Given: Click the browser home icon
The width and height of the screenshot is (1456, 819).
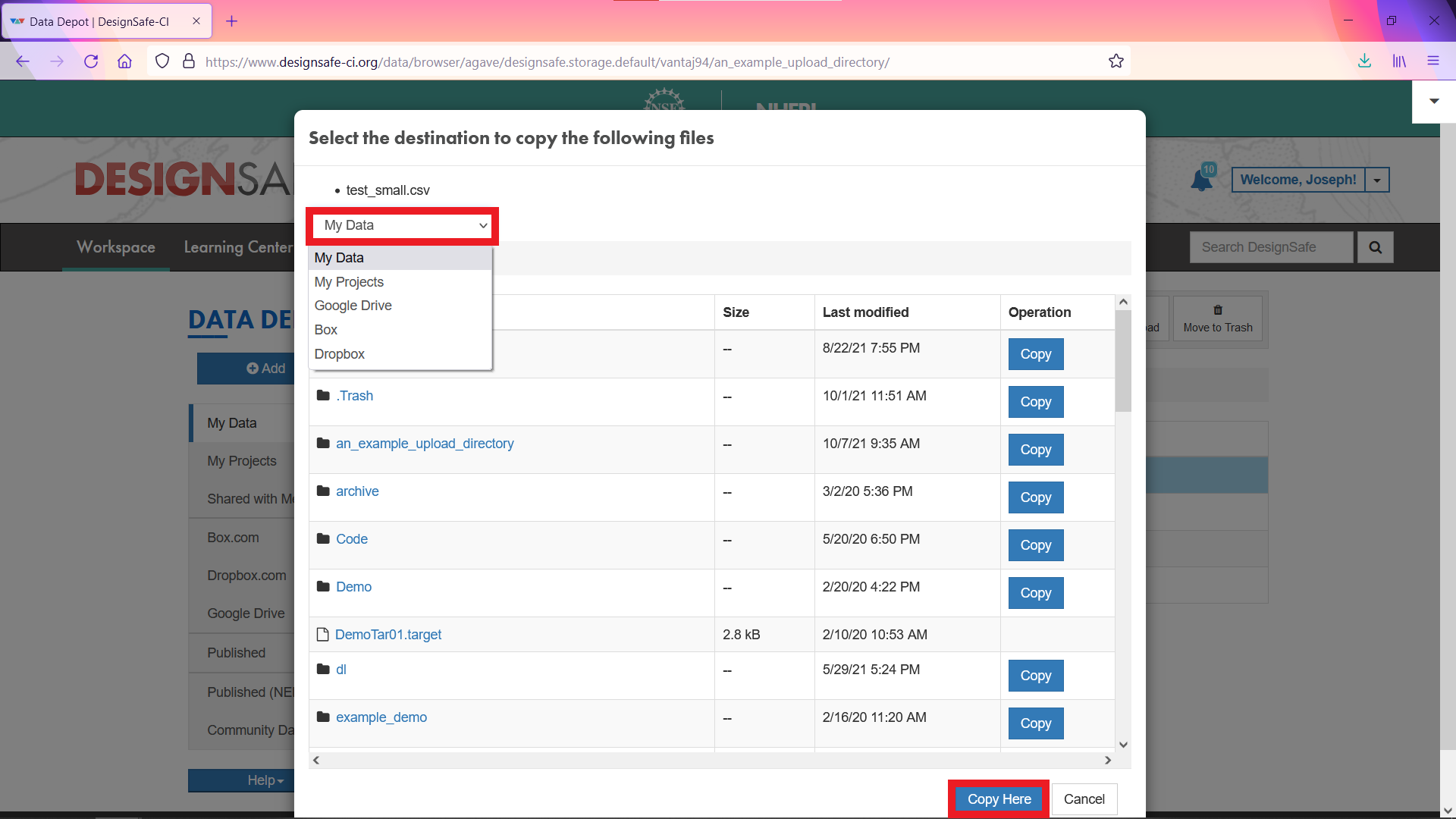Looking at the screenshot, I should pos(124,61).
